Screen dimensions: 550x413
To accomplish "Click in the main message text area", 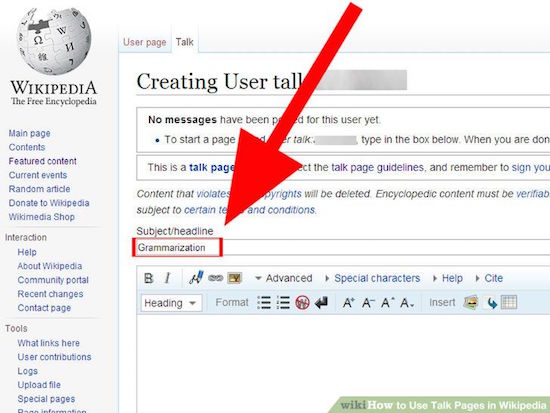I will pyautogui.click(x=343, y=364).
